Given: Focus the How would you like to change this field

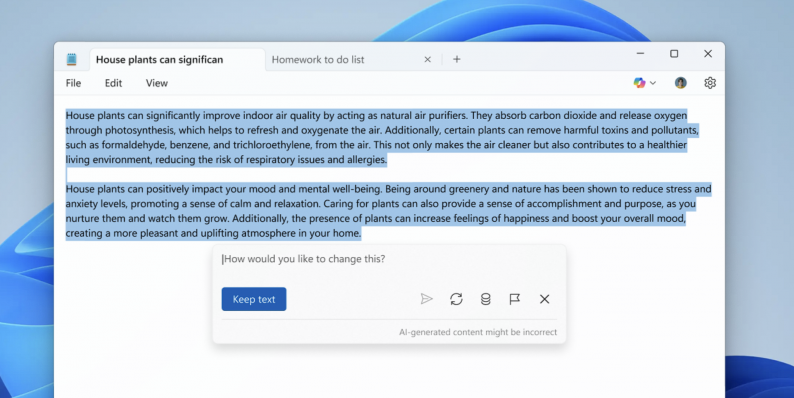Looking at the screenshot, I should [389, 265].
